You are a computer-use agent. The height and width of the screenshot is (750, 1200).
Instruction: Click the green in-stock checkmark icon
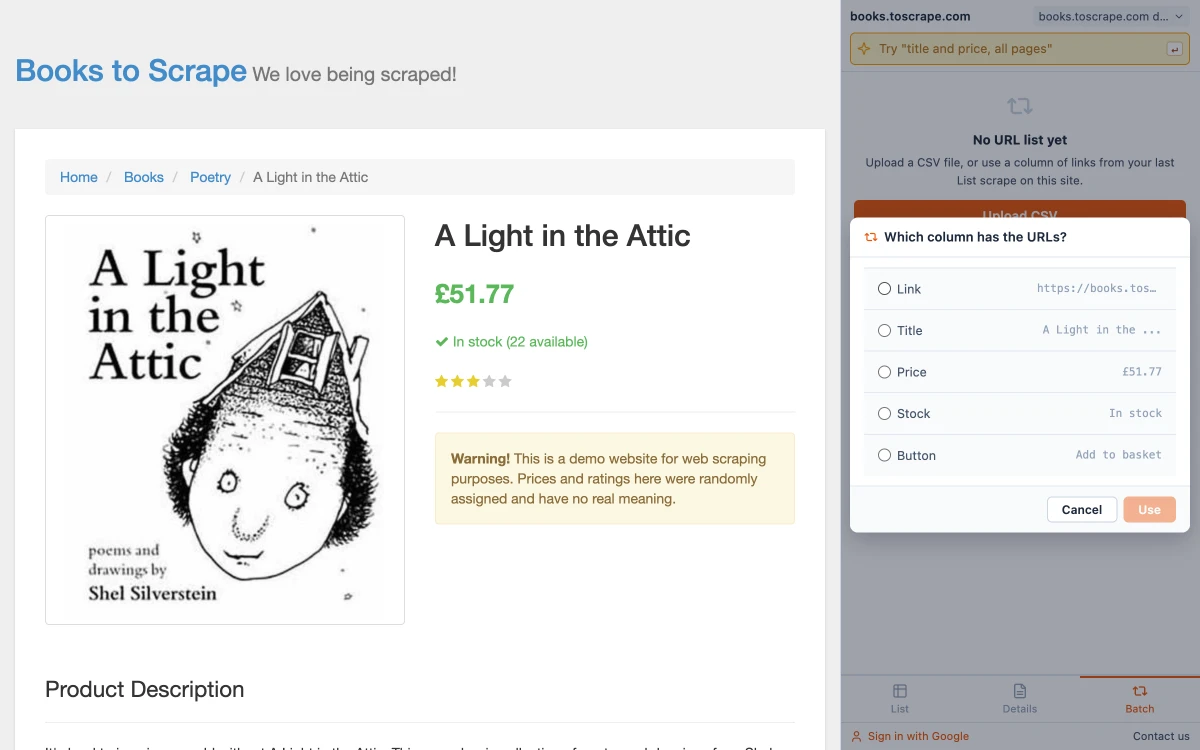tap(441, 342)
